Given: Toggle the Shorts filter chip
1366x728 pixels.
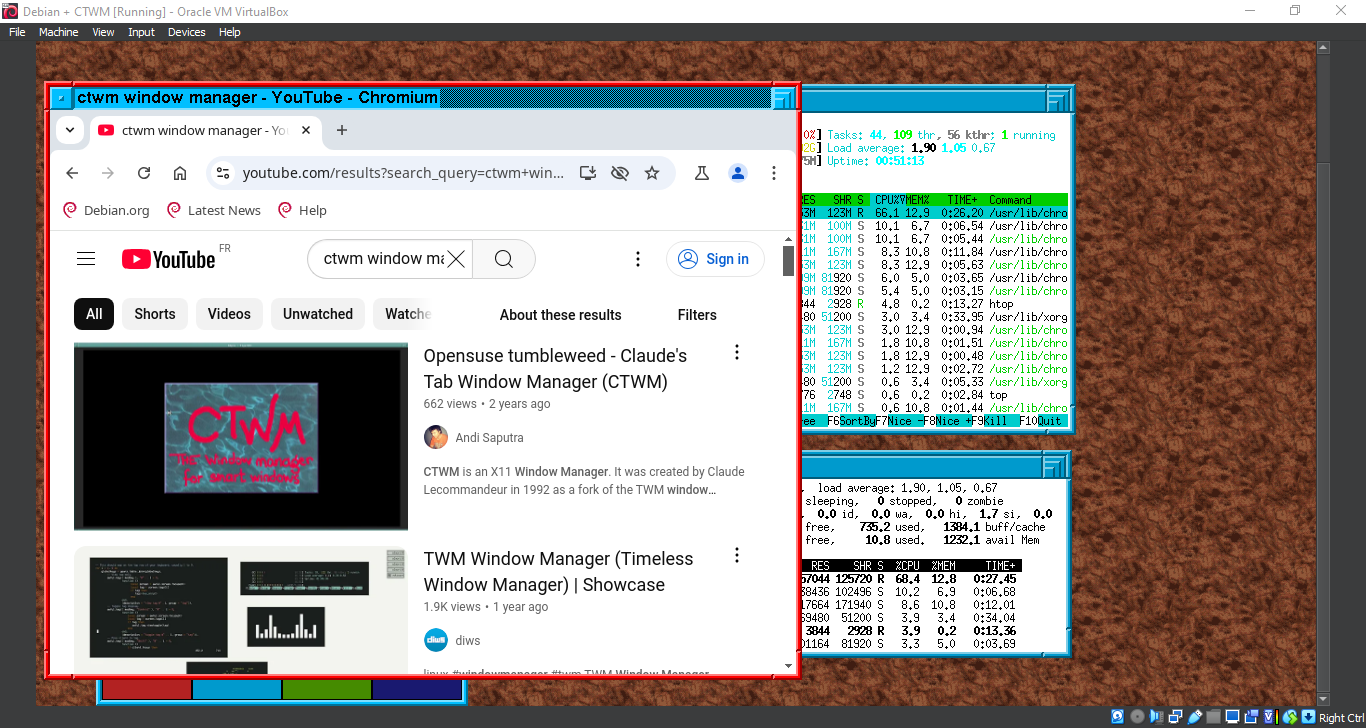Looking at the screenshot, I should [x=154, y=313].
